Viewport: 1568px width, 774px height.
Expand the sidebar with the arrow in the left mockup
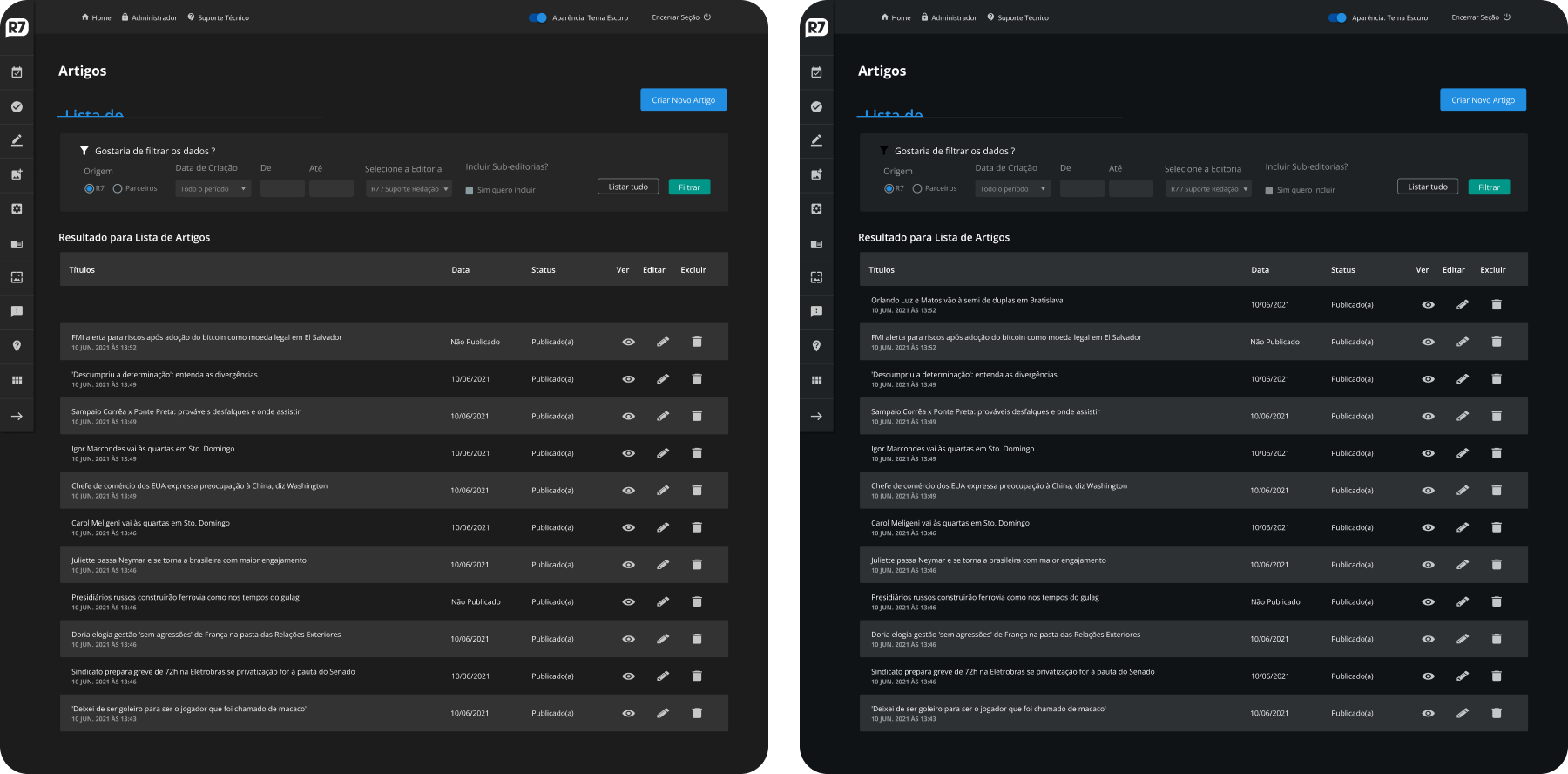click(17, 416)
